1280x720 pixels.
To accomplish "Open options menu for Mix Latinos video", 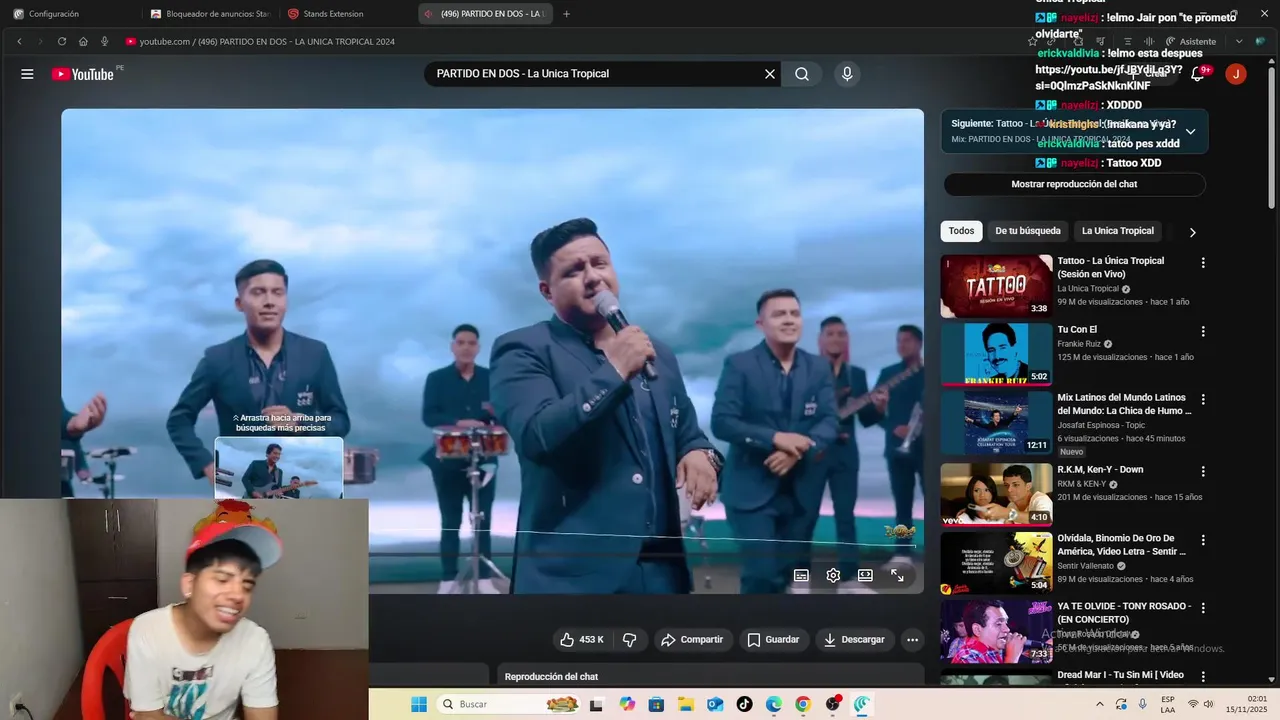I will tap(1203, 399).
